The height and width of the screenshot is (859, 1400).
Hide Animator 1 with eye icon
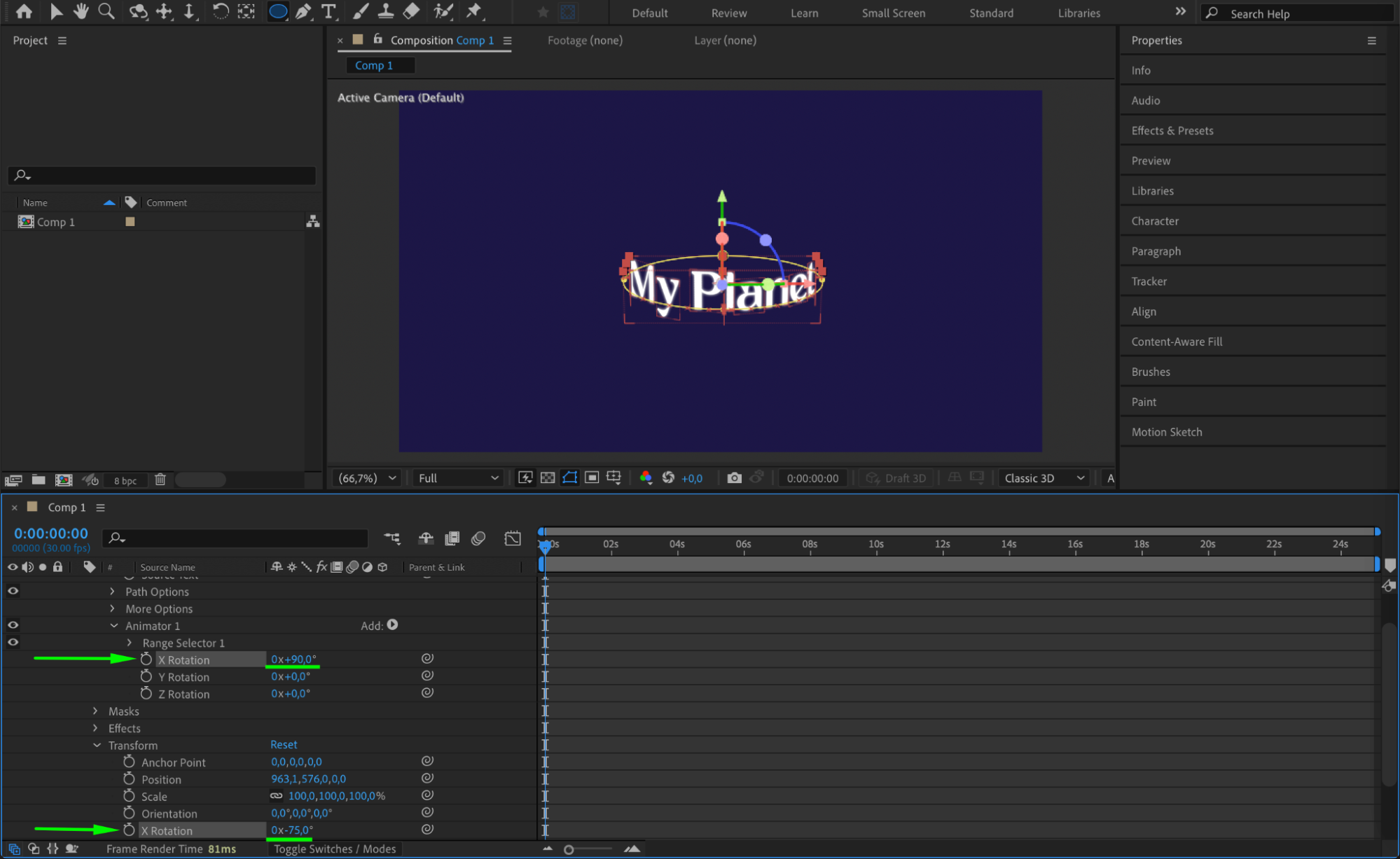coord(13,625)
